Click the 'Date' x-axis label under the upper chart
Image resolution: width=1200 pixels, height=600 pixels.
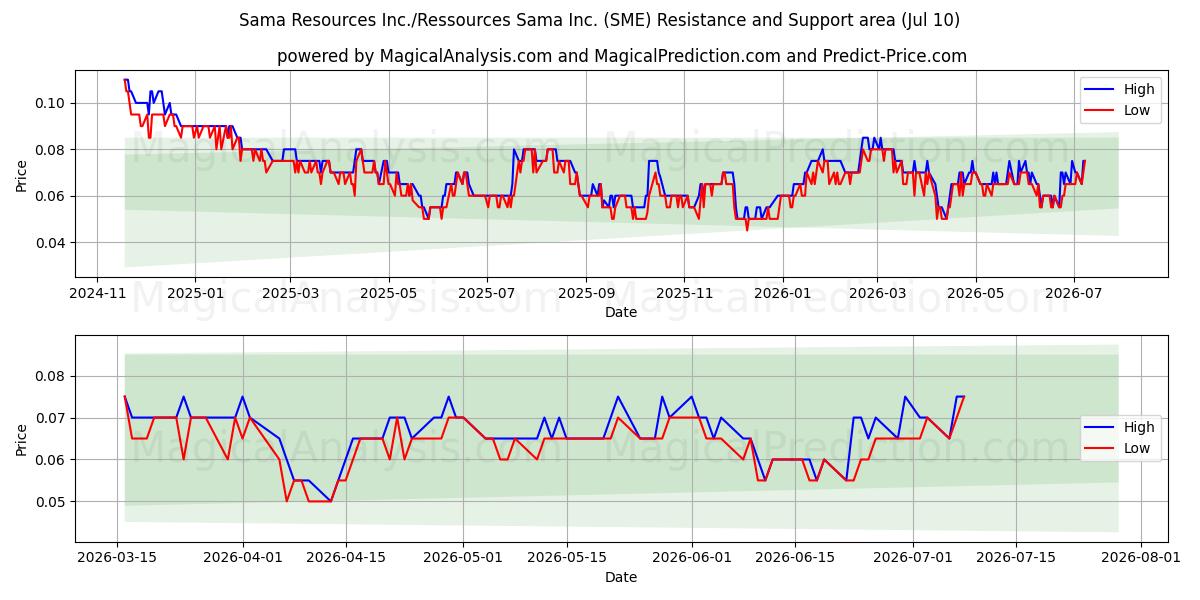tap(621, 312)
